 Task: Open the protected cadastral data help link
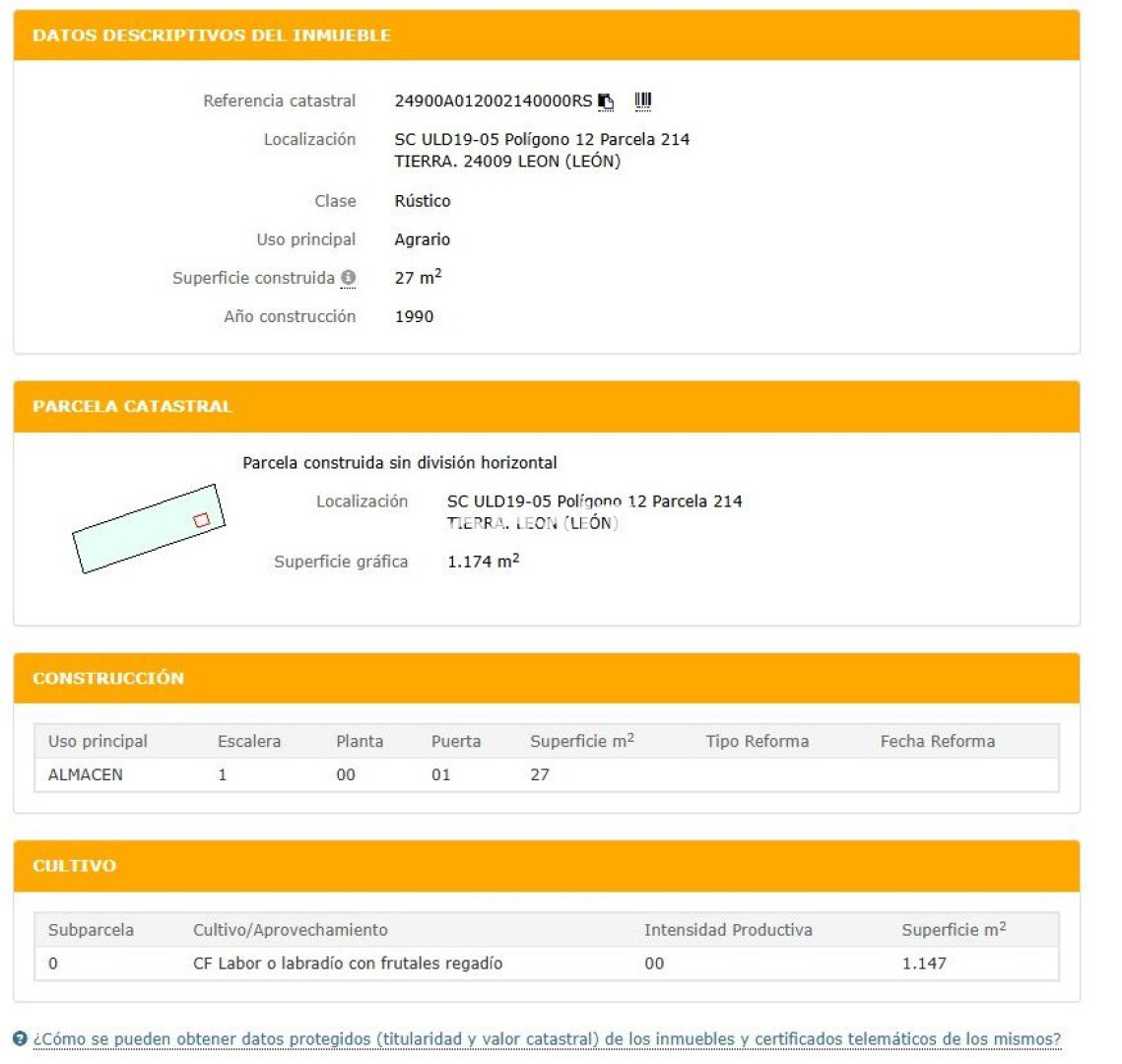[x=547, y=1039]
